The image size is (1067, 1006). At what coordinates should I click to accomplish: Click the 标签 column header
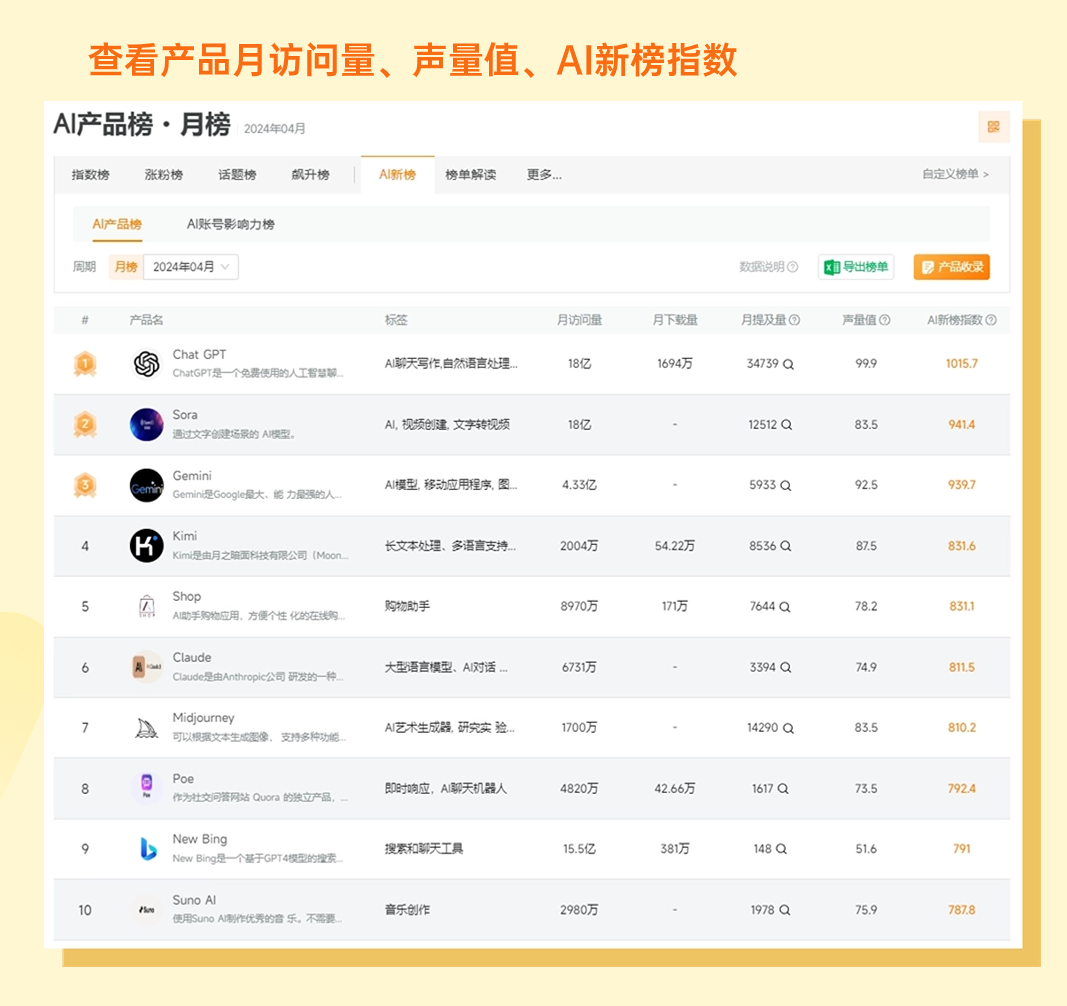pos(396,320)
